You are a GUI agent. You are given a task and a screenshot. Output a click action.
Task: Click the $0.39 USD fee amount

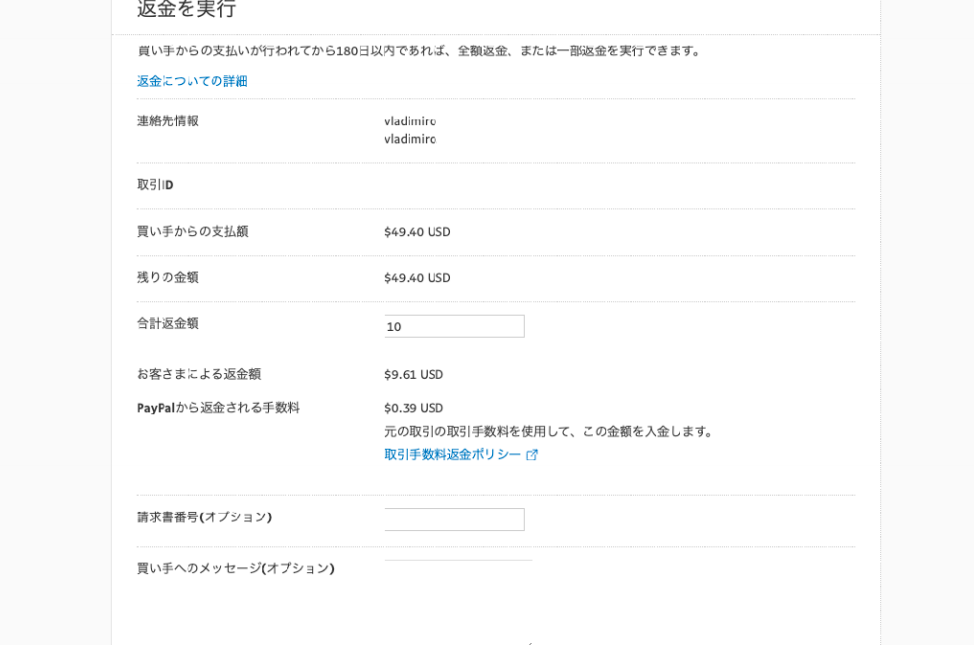(x=413, y=408)
